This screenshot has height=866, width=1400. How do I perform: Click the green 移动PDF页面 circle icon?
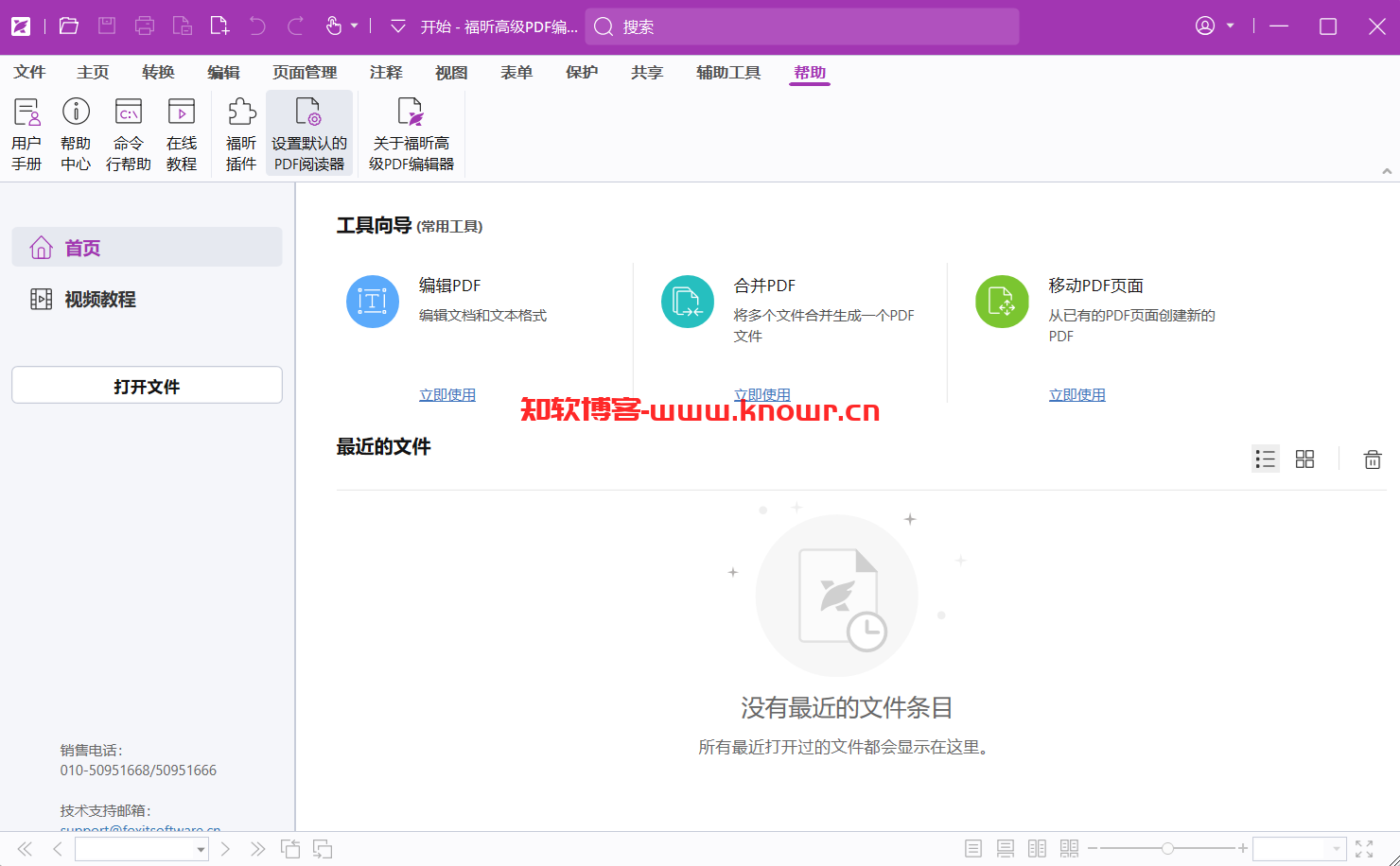pos(1002,302)
